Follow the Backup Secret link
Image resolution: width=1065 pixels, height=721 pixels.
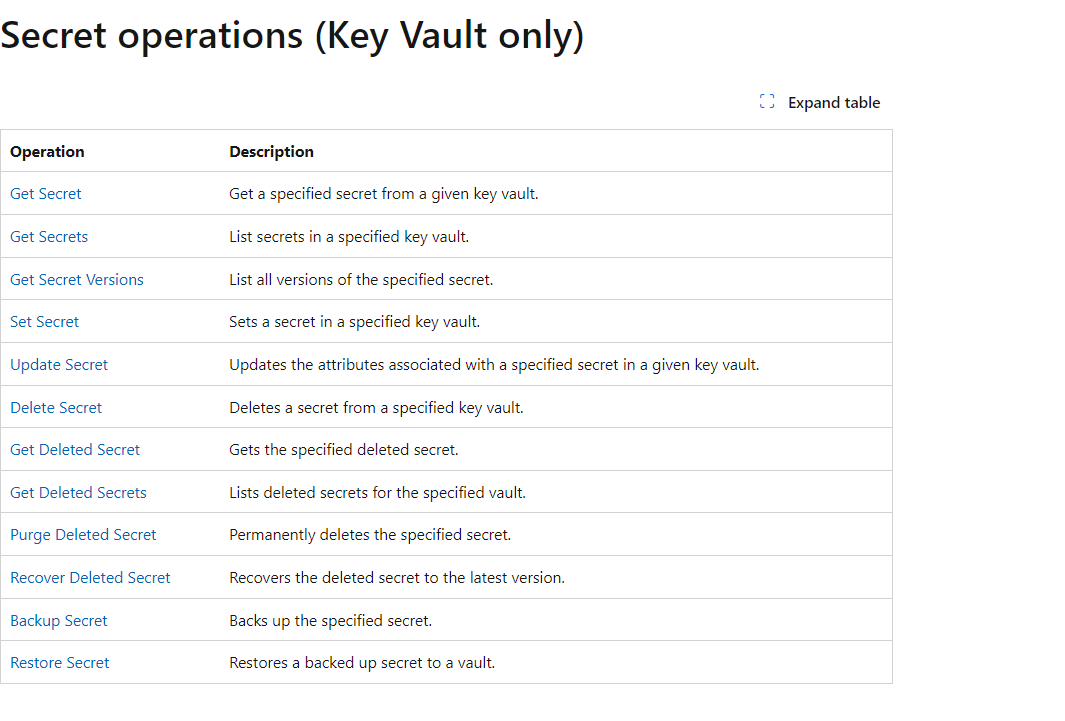pyautogui.click(x=58, y=620)
